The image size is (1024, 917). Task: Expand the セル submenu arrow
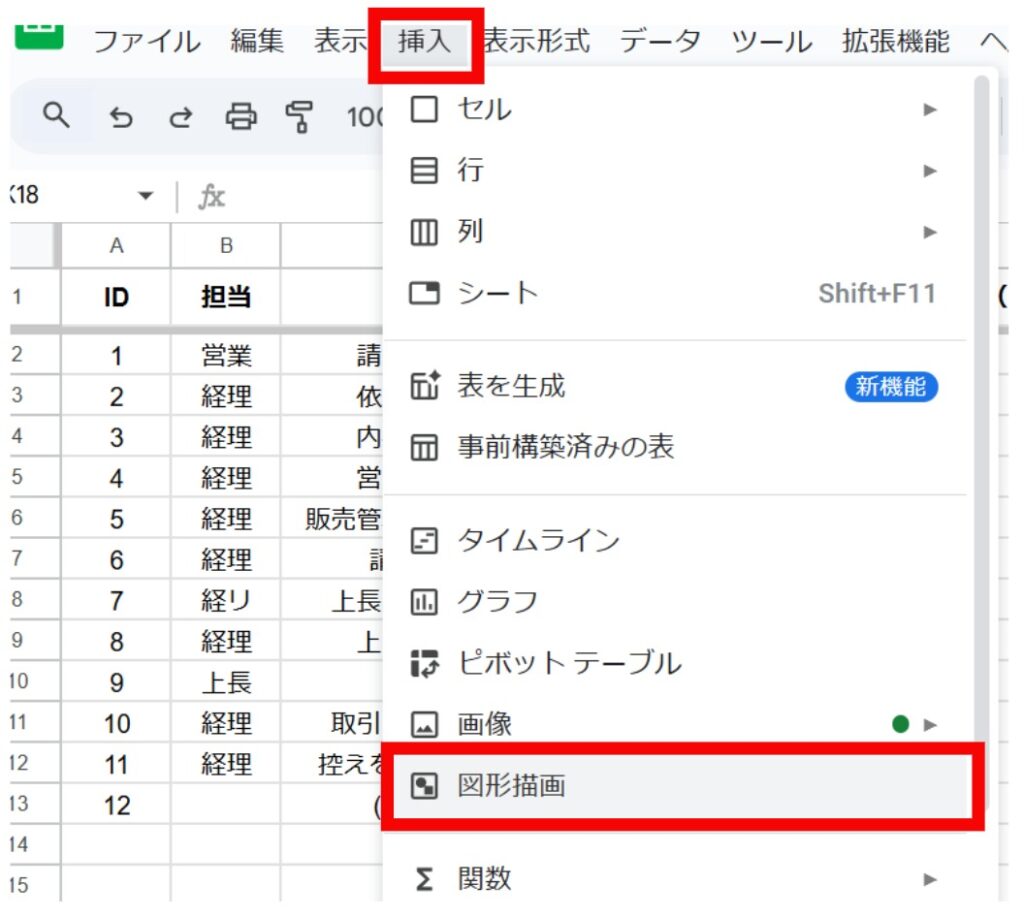coord(930,110)
